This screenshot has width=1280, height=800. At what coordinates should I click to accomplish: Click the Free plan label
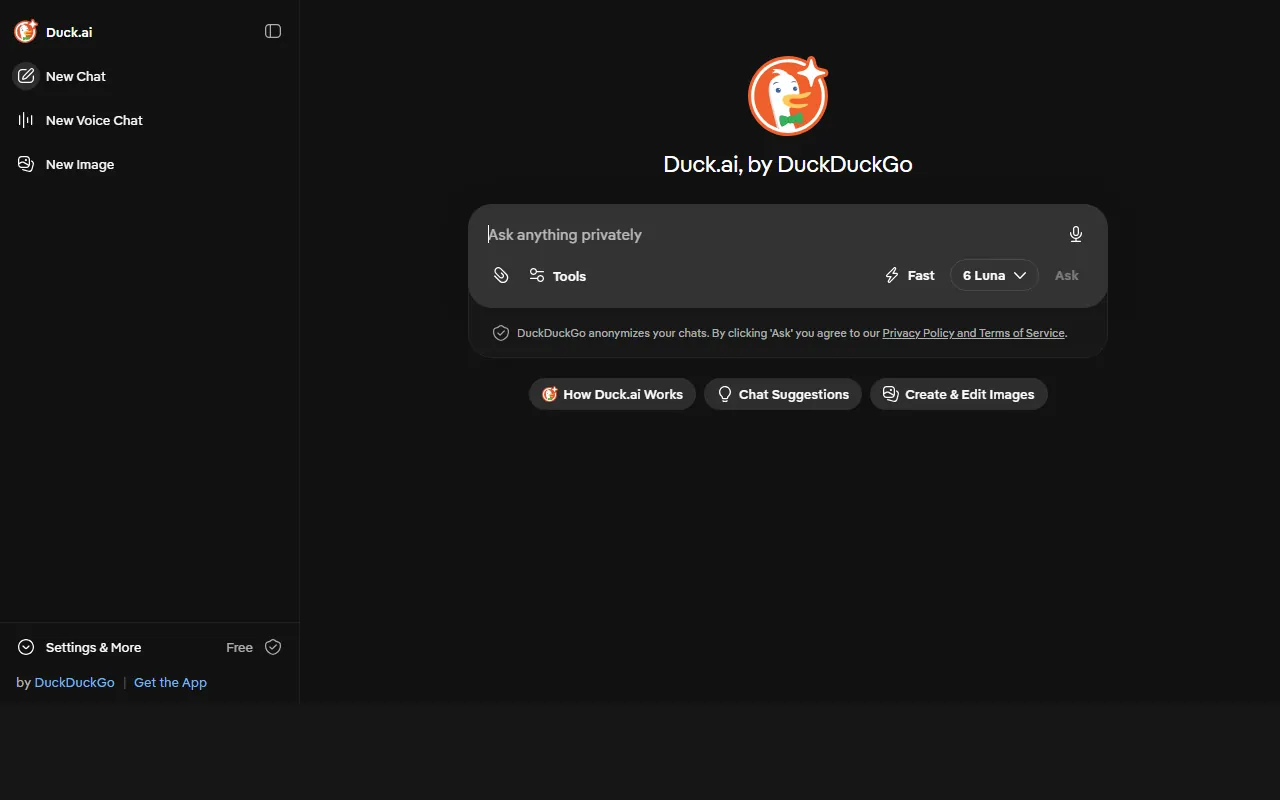(x=239, y=647)
